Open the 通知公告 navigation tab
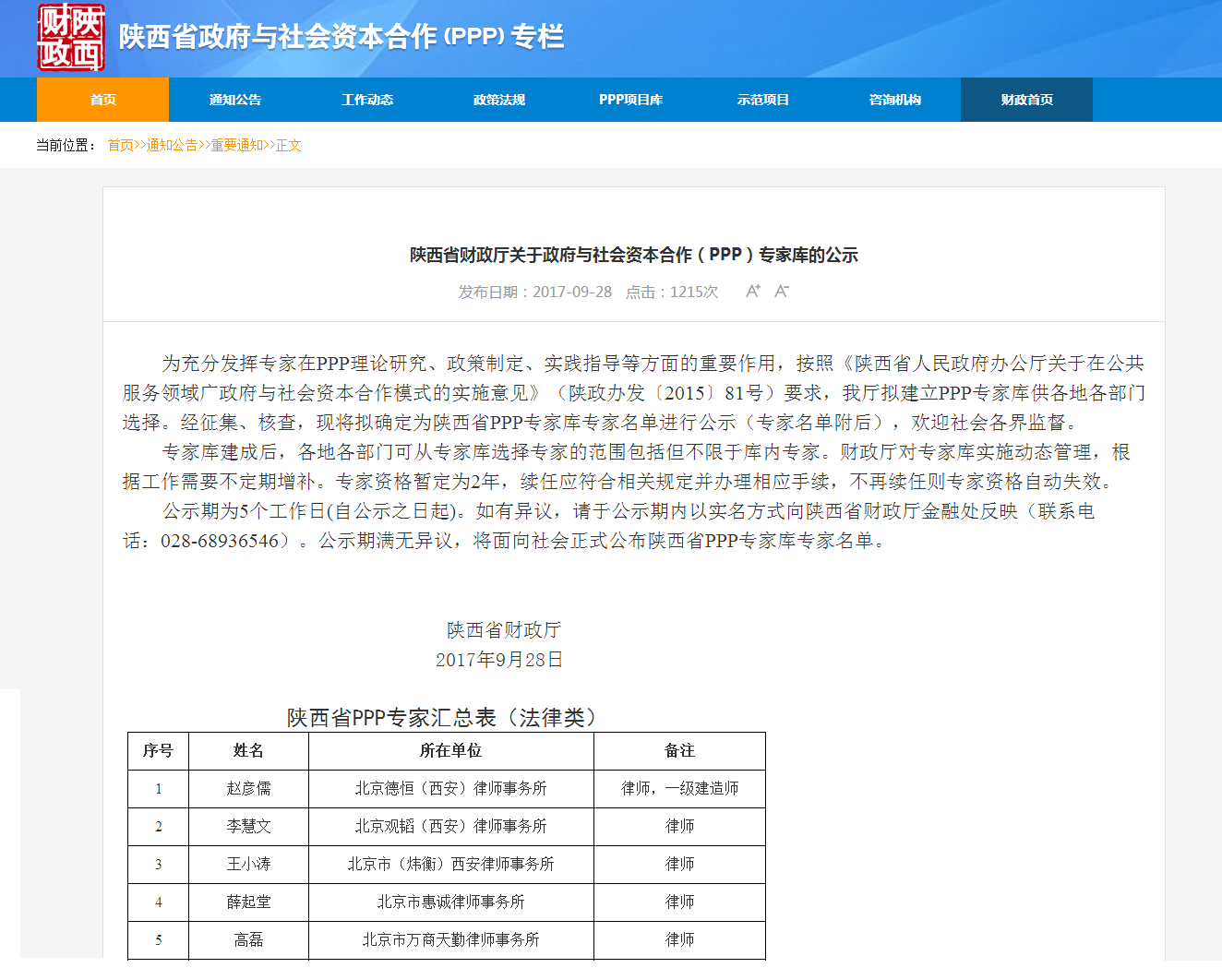The width and height of the screenshot is (1222, 980). [x=234, y=100]
